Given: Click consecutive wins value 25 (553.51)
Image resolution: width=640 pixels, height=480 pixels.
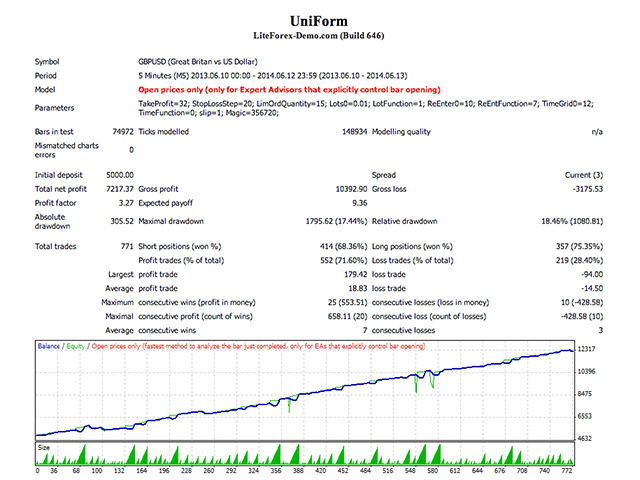Looking at the screenshot, I should [x=347, y=302].
